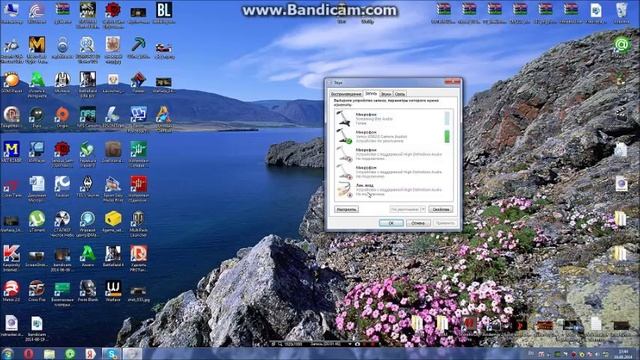The width and height of the screenshot is (640, 360).
Task: Open the green A Aвaтaрия desktop shortcut beside Battlefield 4
Action: (x=88, y=256)
